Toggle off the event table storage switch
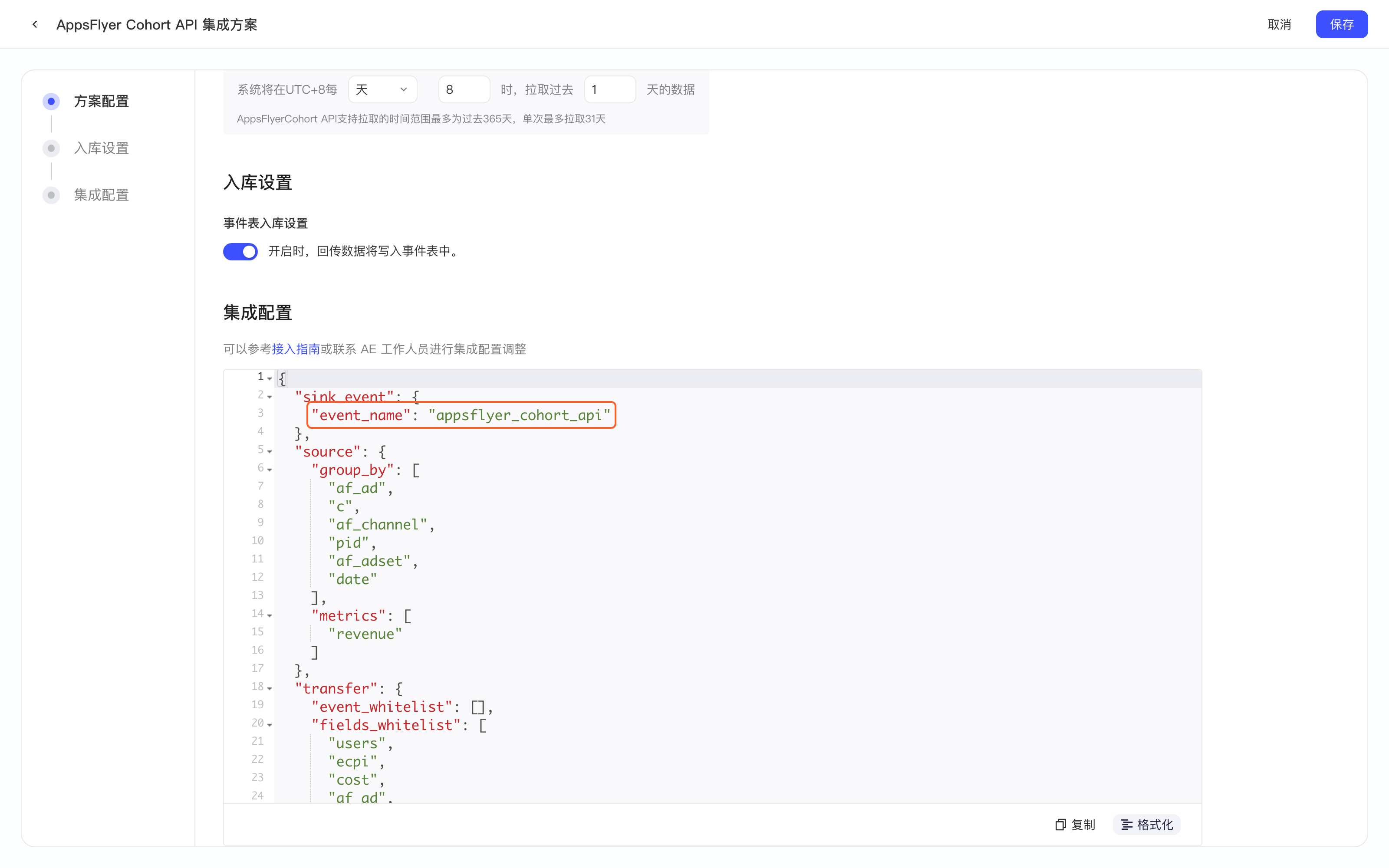1389x868 pixels. 240,251
